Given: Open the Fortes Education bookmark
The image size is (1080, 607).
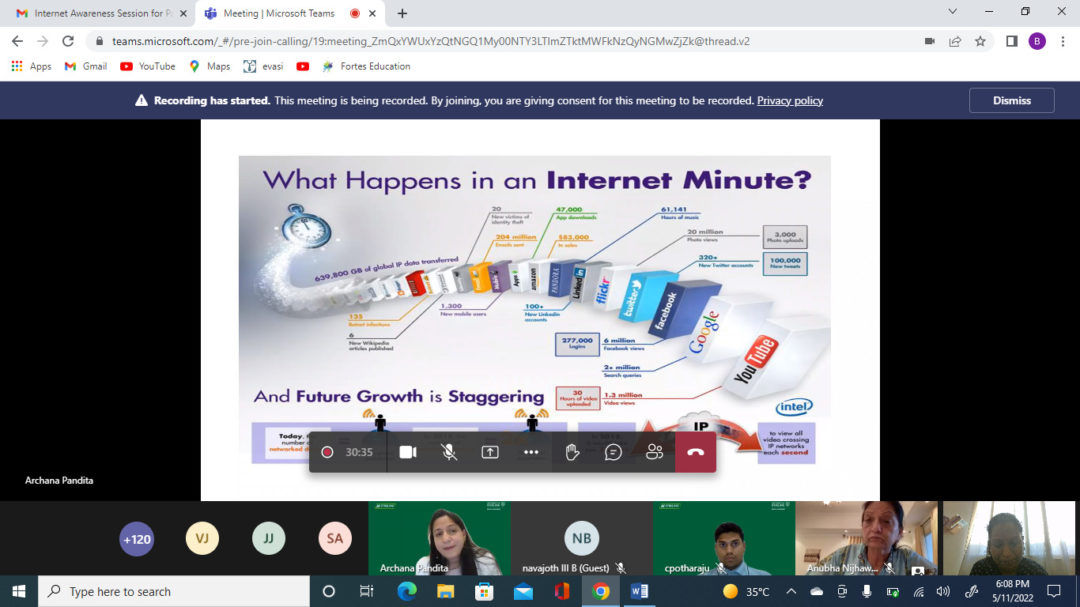Looking at the screenshot, I should click(366, 66).
